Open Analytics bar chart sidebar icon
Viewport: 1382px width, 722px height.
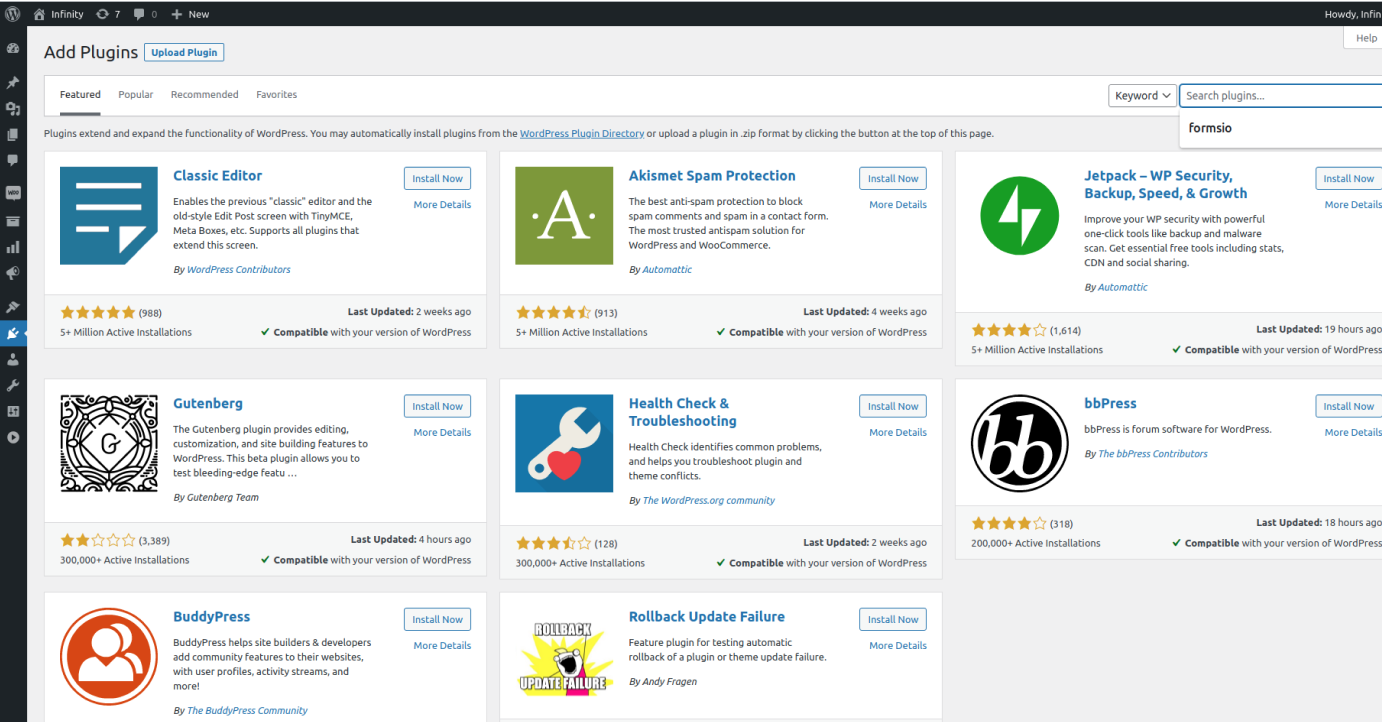pos(13,247)
